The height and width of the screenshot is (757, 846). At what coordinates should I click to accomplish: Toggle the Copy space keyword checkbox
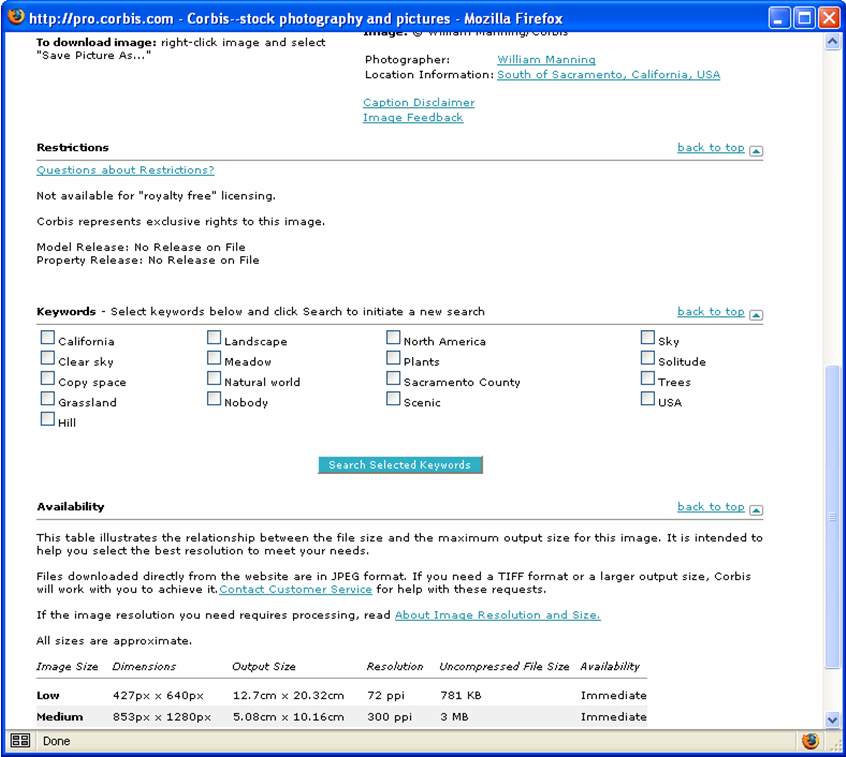pos(47,379)
